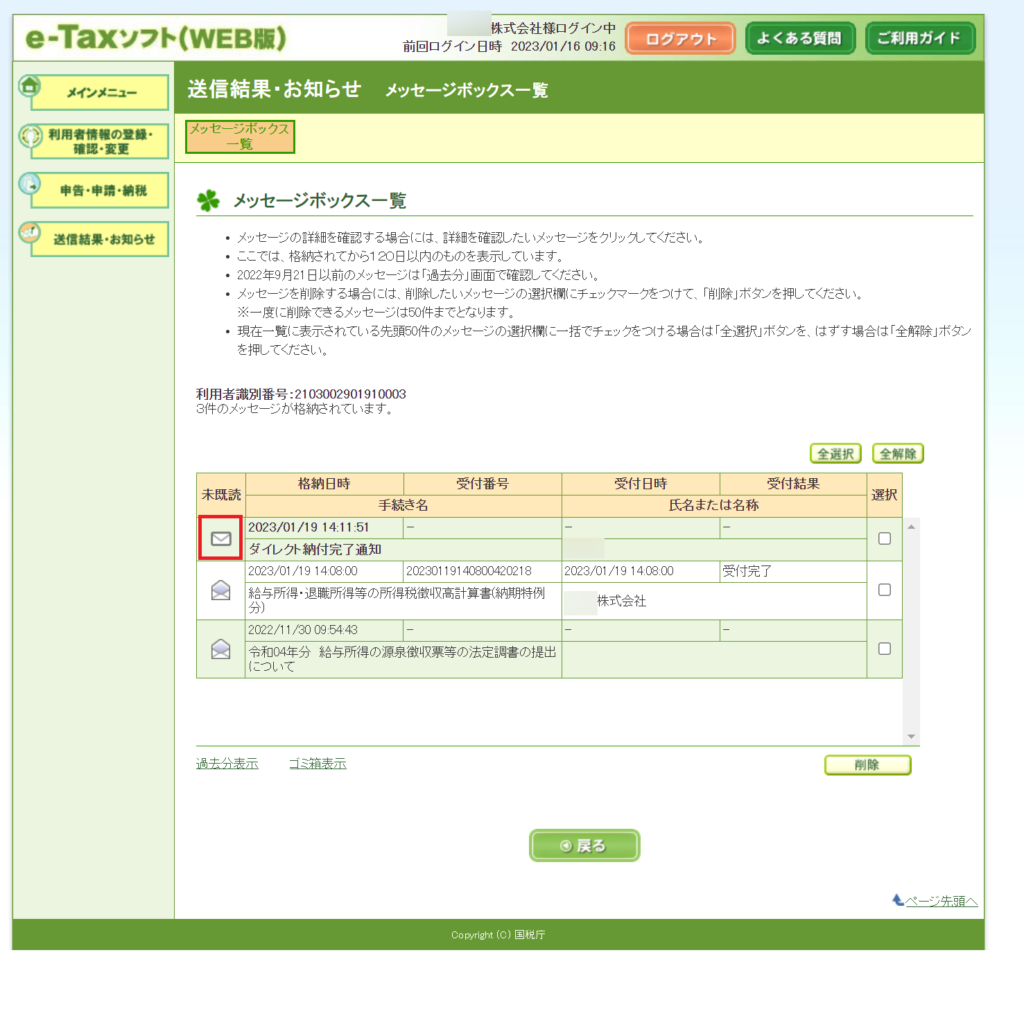Click the icon beside 利用者情報の登録・確認・変更

click(x=30, y=136)
